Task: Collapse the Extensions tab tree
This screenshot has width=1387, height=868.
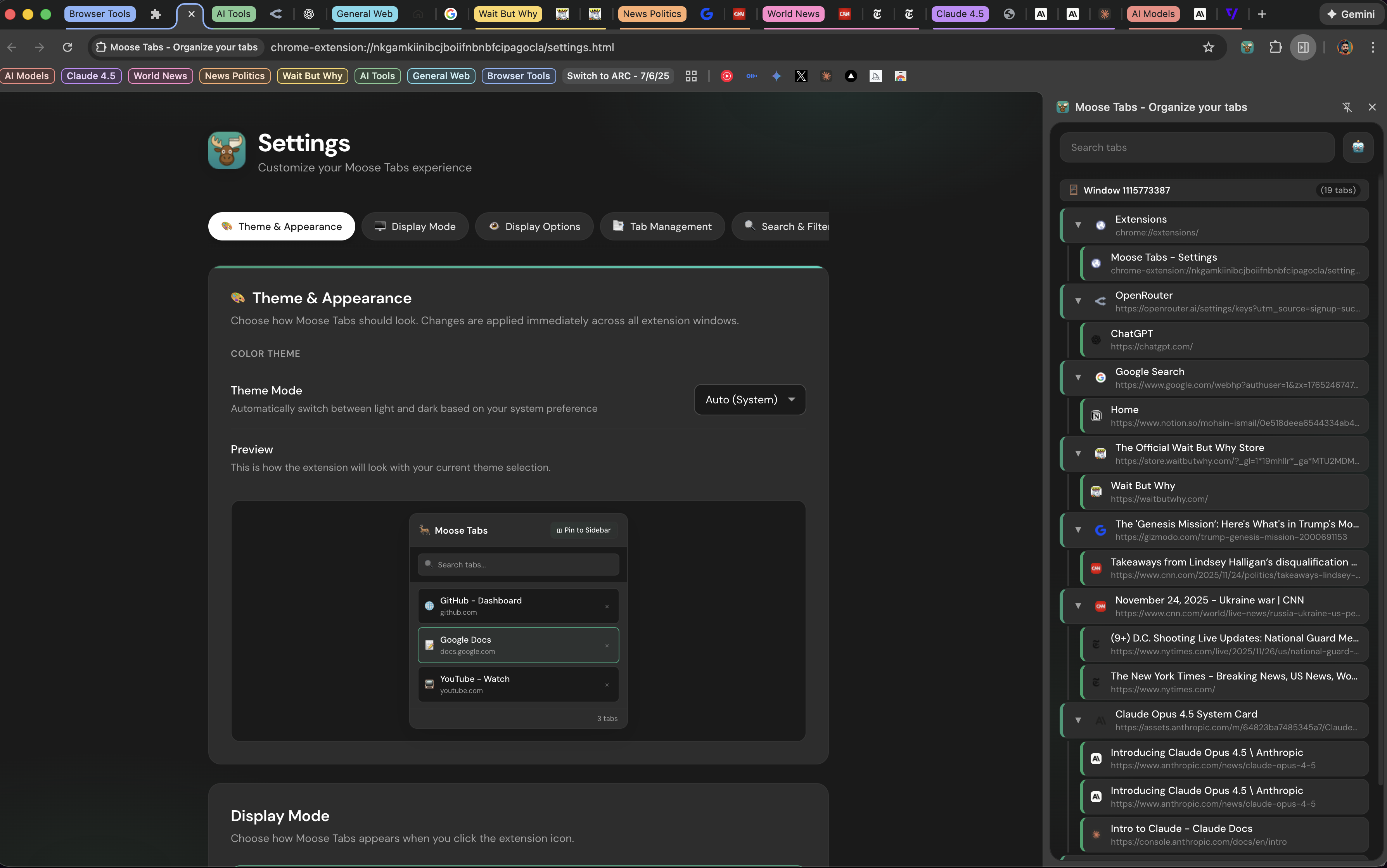Action: [x=1078, y=225]
